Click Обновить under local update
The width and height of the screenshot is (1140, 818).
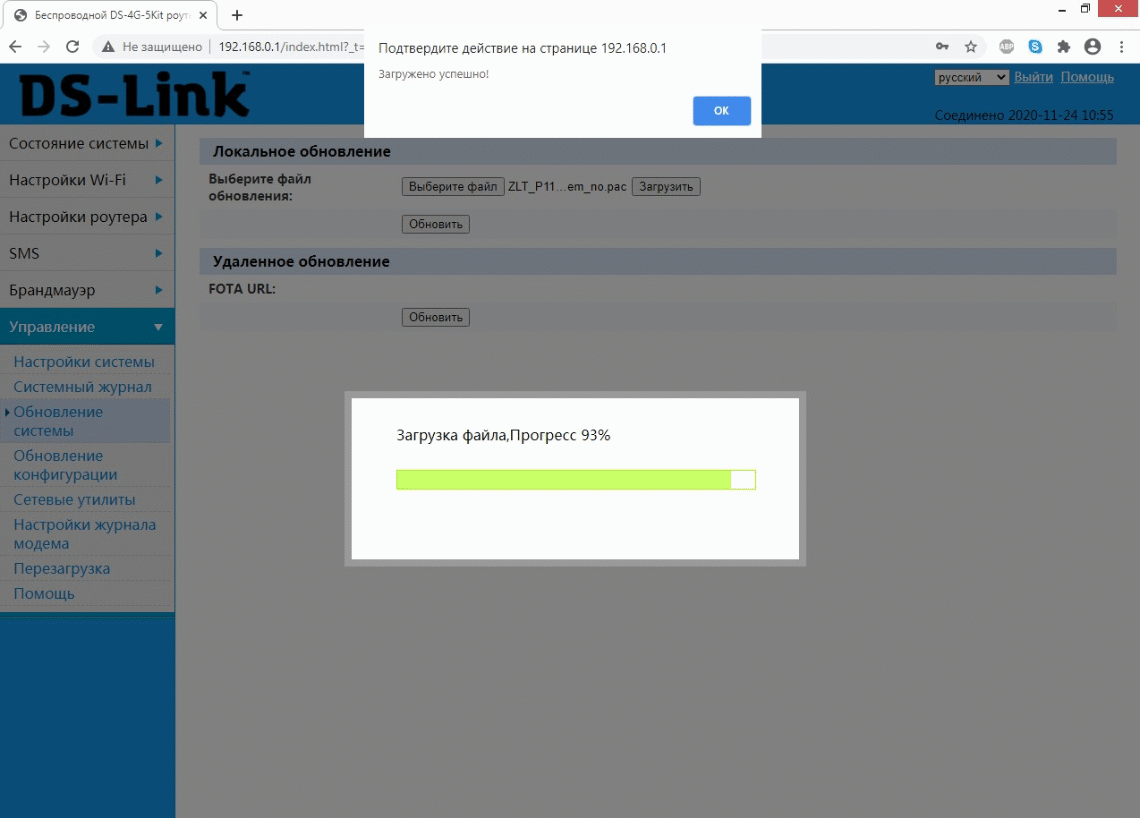tap(435, 224)
